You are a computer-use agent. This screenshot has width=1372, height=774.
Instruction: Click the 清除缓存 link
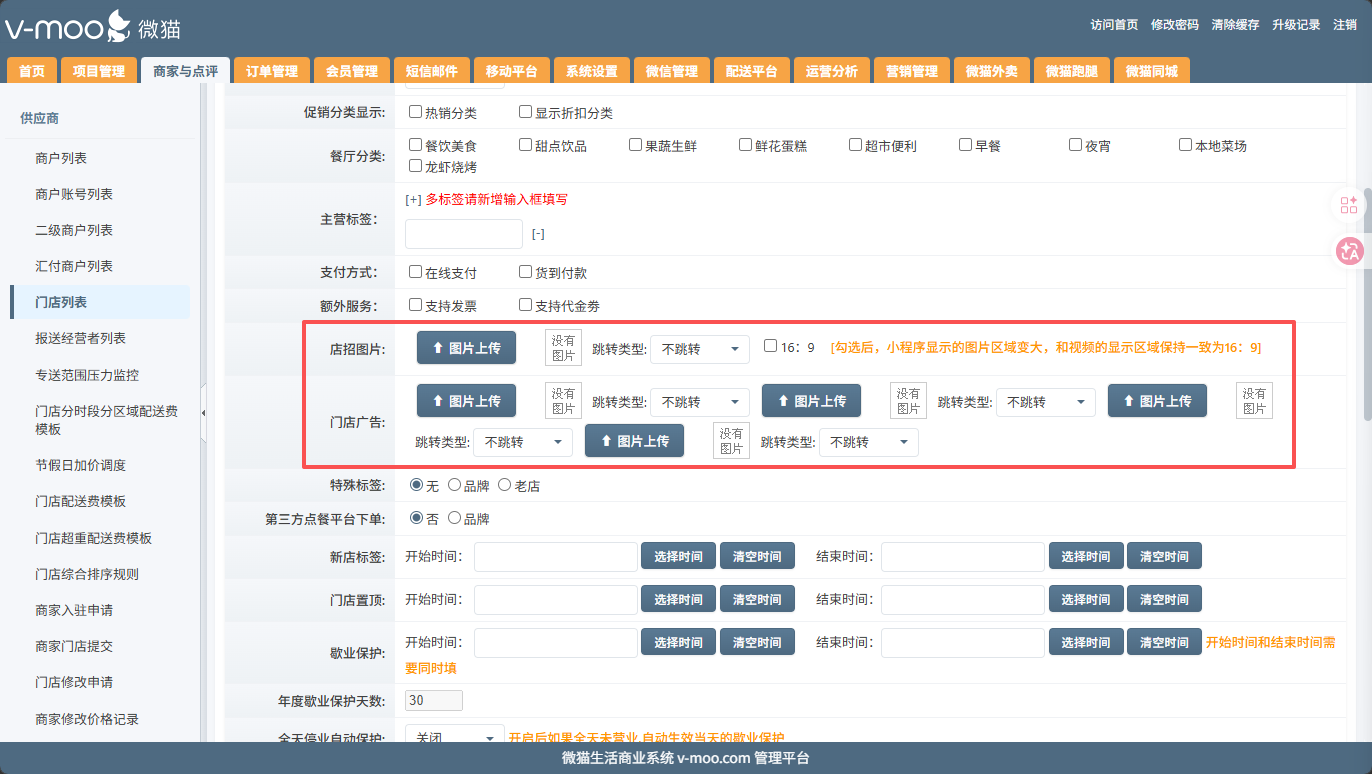coord(1235,25)
